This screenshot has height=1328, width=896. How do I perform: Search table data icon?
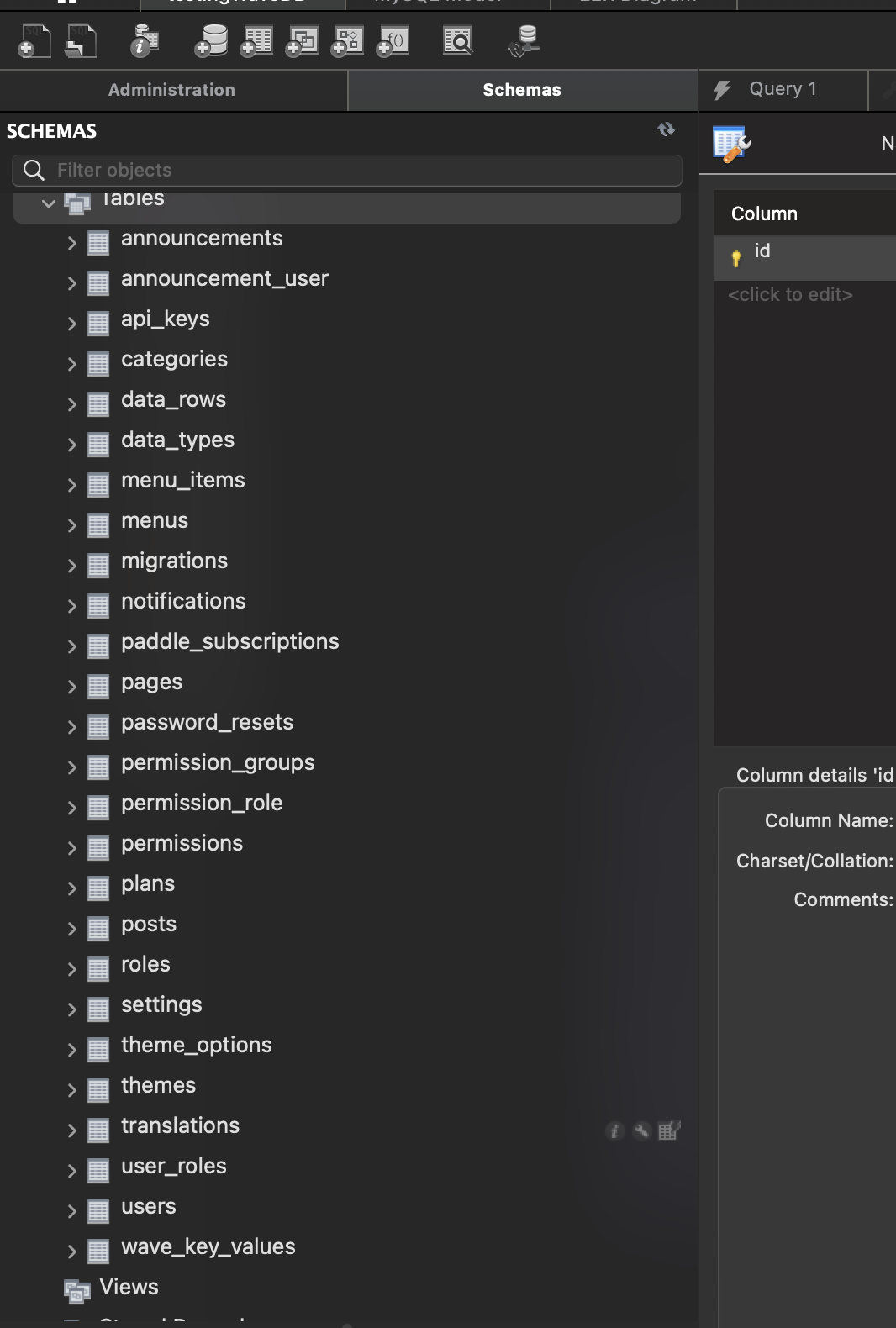[458, 40]
